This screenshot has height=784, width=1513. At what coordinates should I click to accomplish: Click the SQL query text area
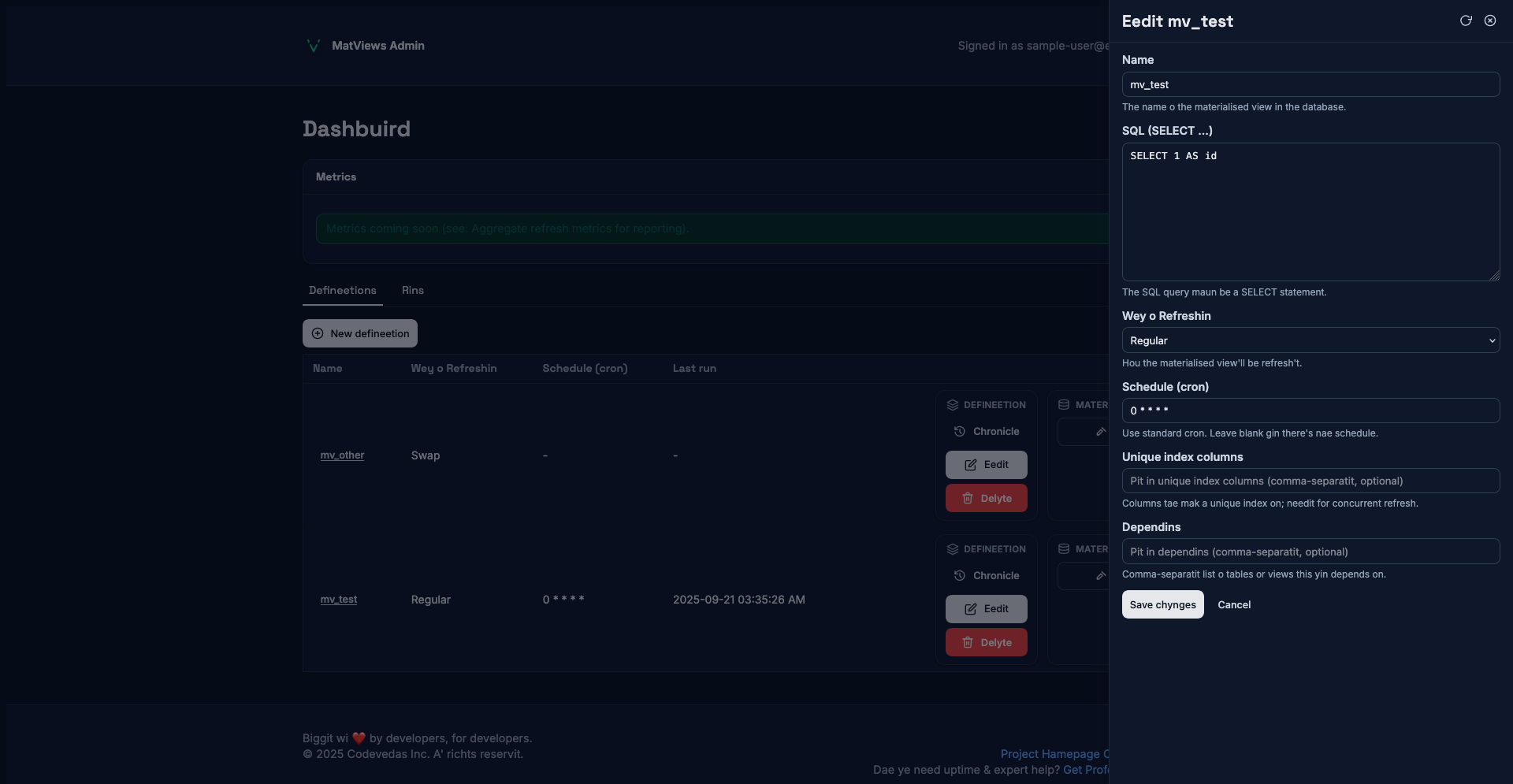point(1310,212)
